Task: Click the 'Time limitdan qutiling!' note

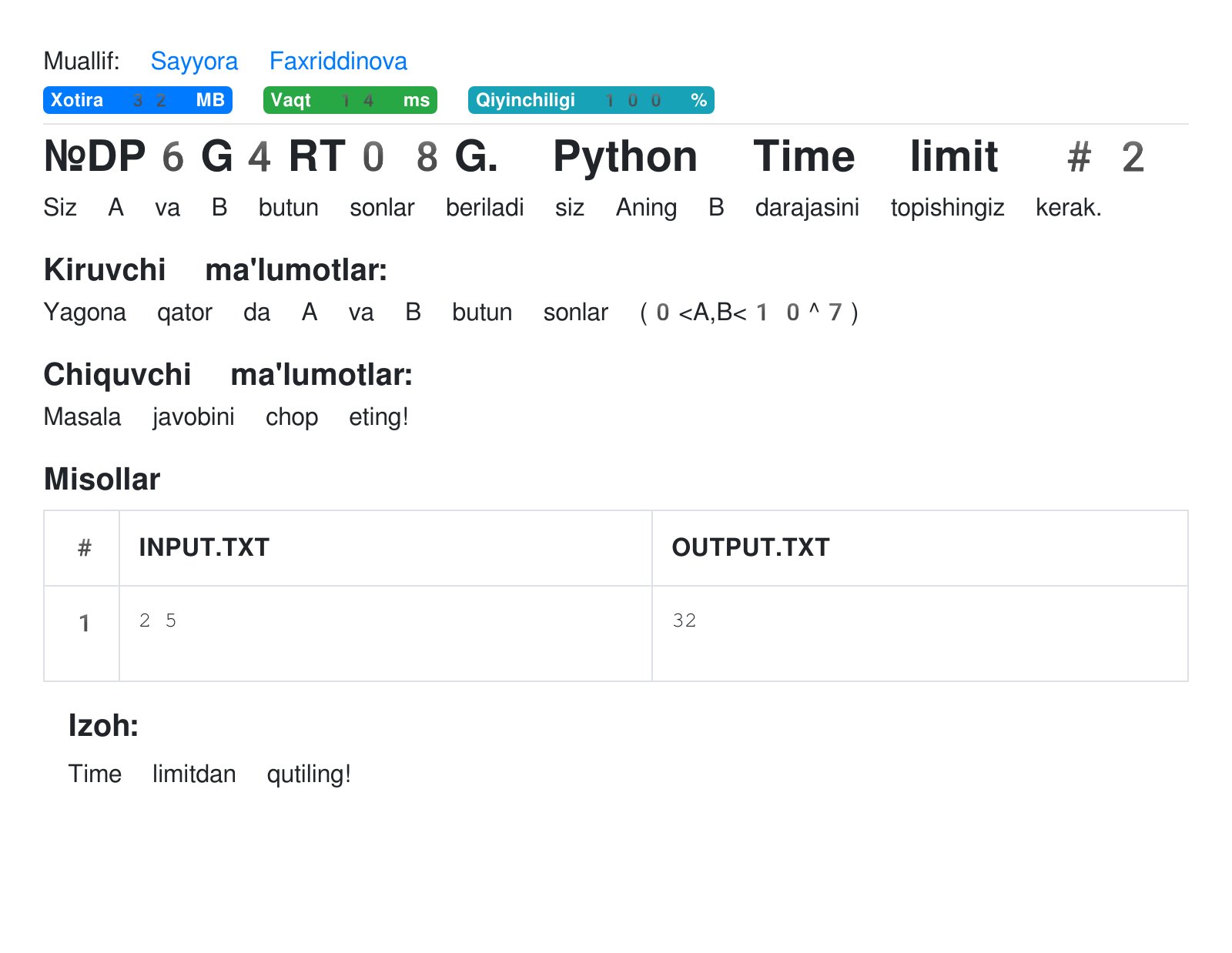Action: click(209, 774)
